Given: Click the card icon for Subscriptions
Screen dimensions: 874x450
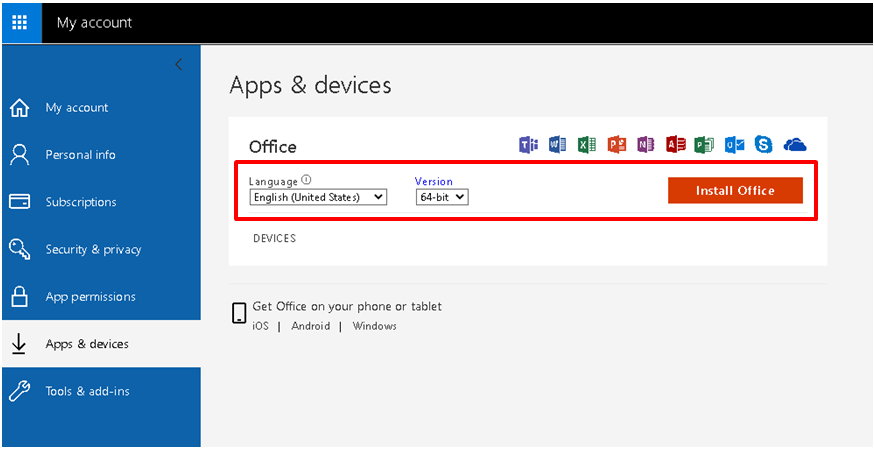Looking at the screenshot, I should pos(20,202).
